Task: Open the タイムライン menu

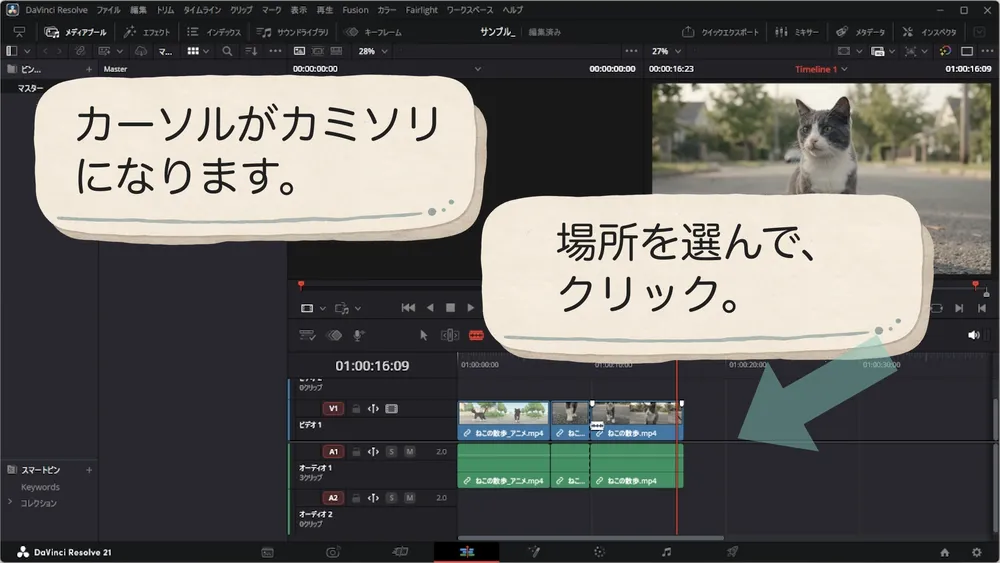Action: point(202,10)
